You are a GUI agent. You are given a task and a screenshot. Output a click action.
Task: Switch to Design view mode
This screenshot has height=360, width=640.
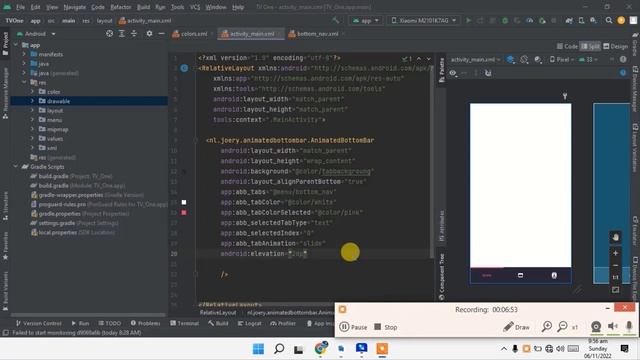pyautogui.click(x=616, y=47)
